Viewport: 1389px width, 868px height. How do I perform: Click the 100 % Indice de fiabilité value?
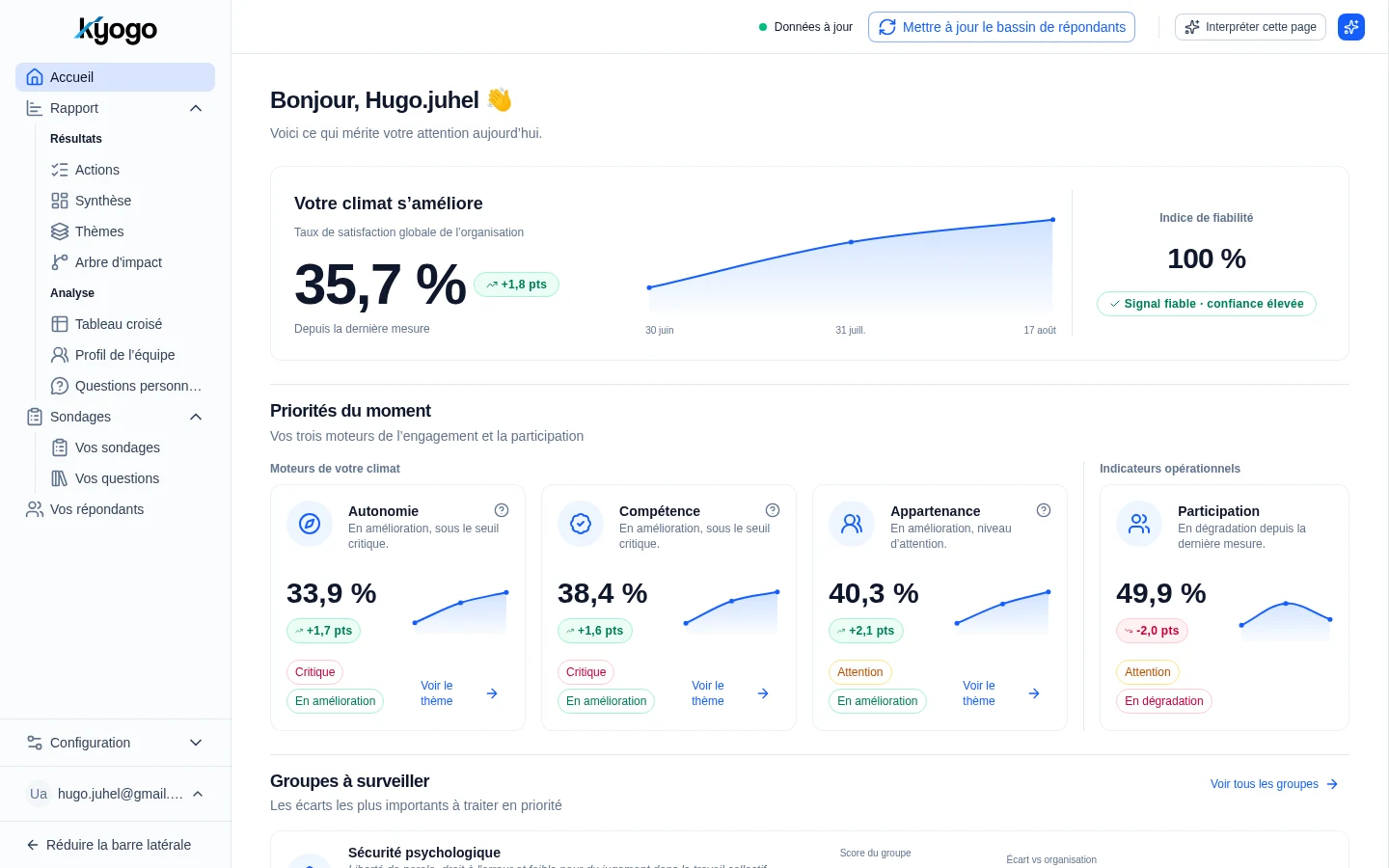pyautogui.click(x=1207, y=258)
